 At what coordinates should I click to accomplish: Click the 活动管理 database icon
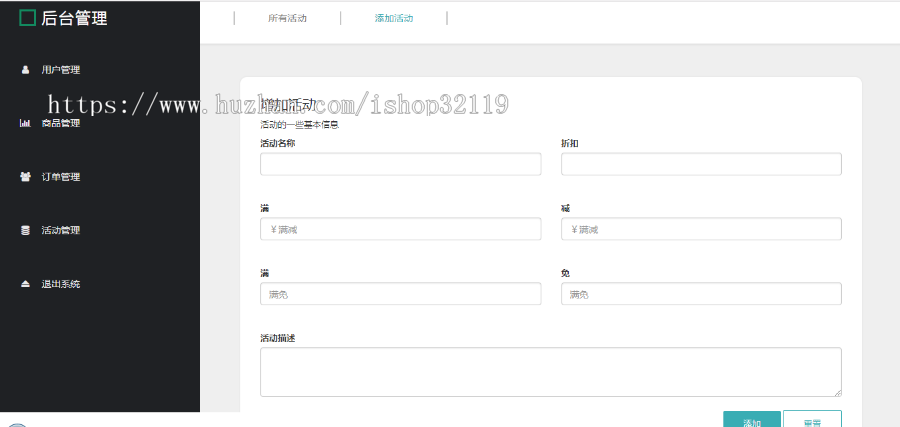25,230
